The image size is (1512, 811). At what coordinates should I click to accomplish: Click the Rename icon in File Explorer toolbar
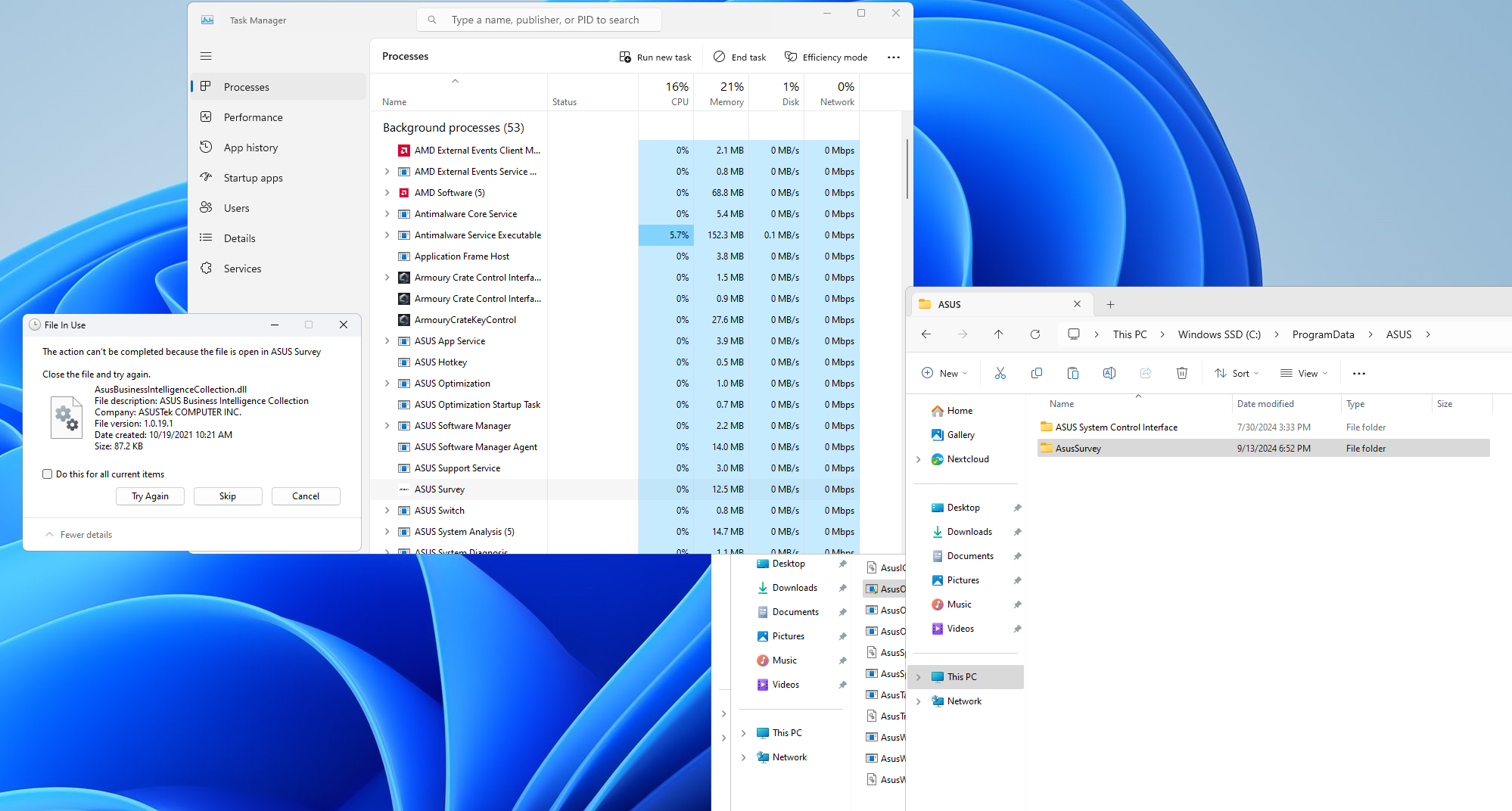pyautogui.click(x=1109, y=373)
